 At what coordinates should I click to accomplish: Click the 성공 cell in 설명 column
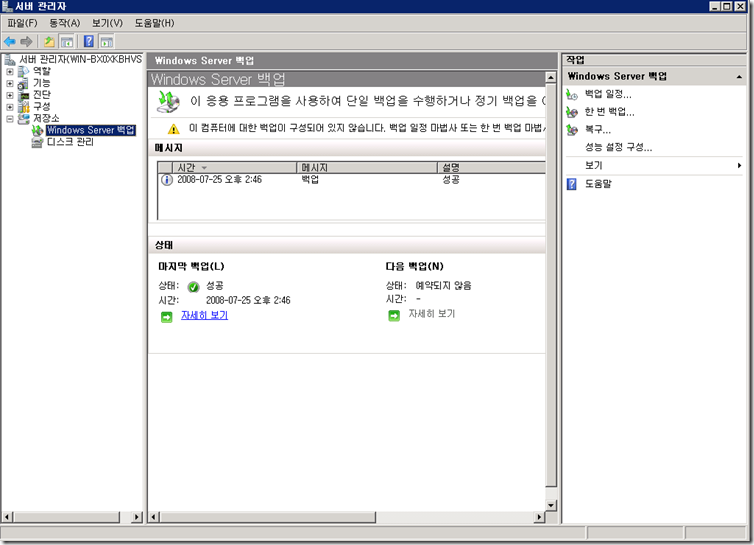(451, 180)
